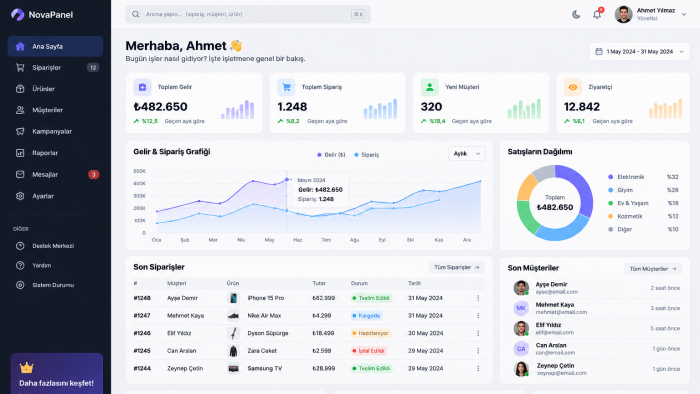Toggle dark mode with the moon icon
700x394 pixels.
[576, 15]
